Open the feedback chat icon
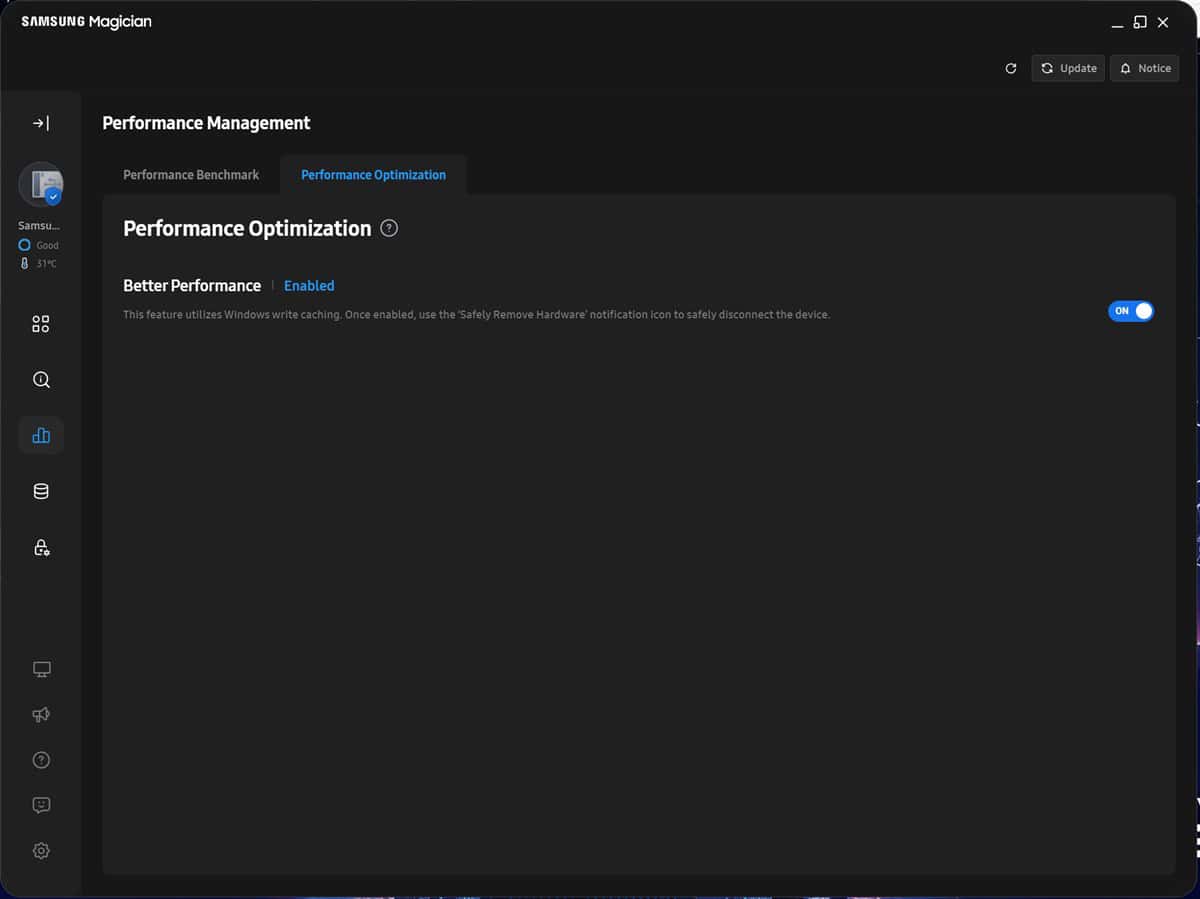1200x899 pixels. (x=41, y=805)
